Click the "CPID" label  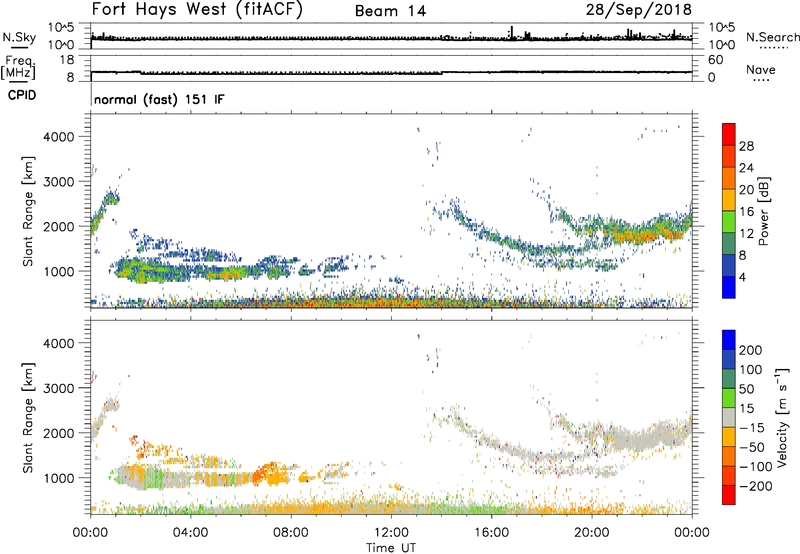(22, 95)
